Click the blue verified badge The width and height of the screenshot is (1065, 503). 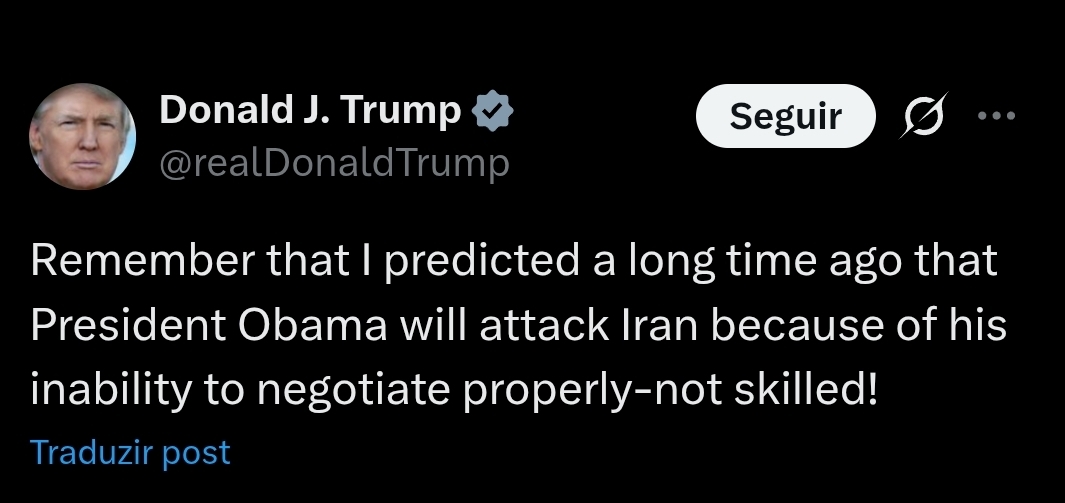point(492,113)
